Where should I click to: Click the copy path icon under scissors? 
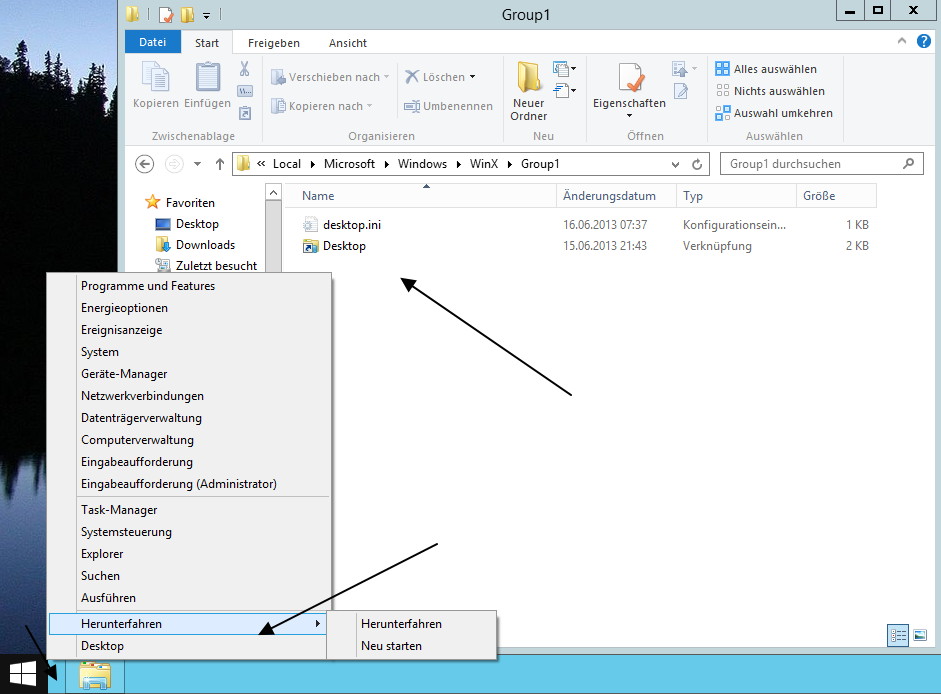245,91
